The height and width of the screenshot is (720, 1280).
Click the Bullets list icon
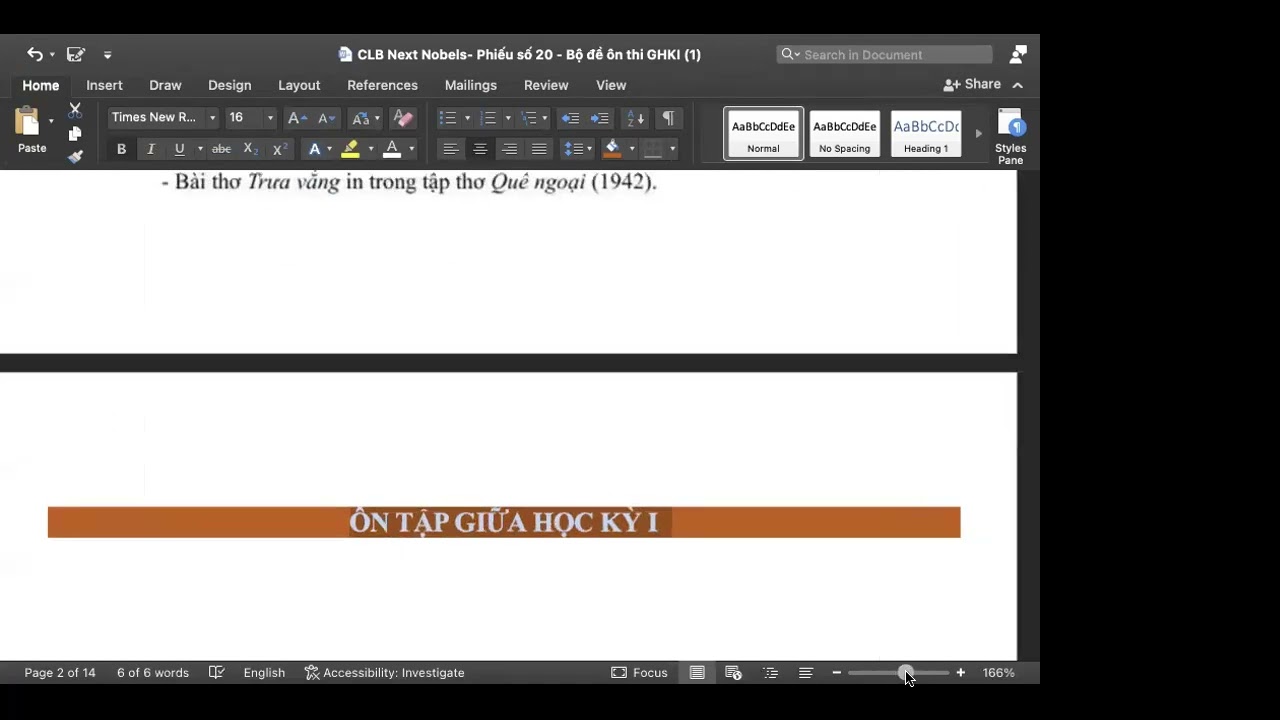click(x=448, y=118)
